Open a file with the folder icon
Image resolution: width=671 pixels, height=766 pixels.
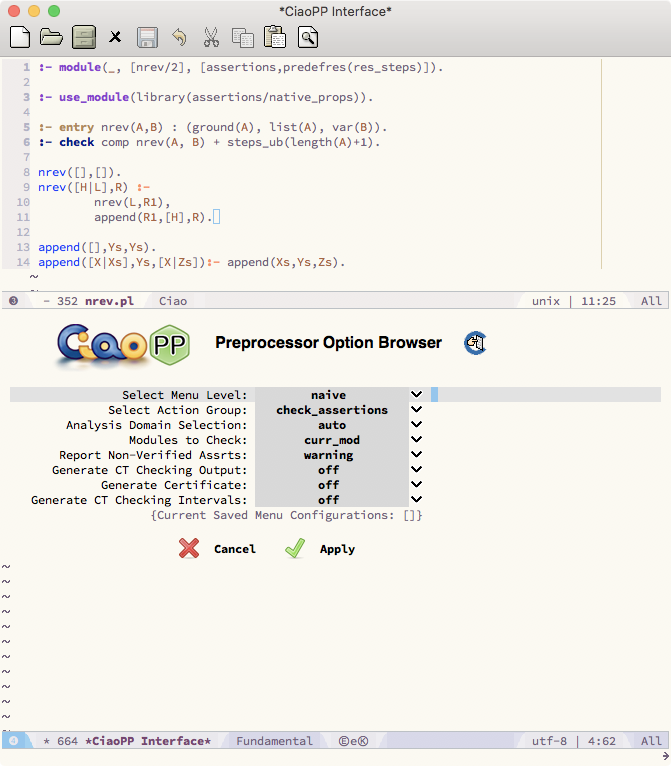(51, 38)
